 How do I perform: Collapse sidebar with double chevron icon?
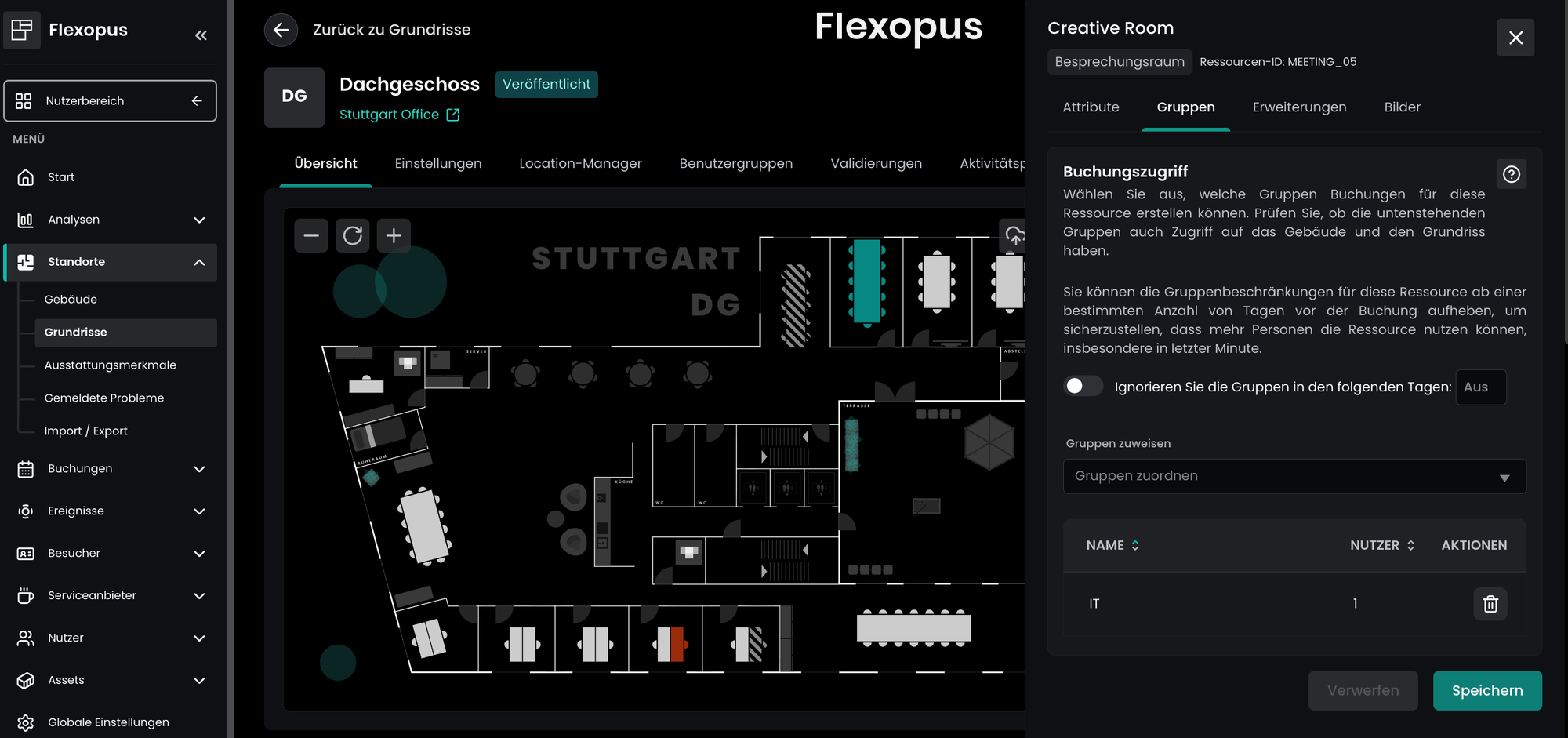click(201, 35)
